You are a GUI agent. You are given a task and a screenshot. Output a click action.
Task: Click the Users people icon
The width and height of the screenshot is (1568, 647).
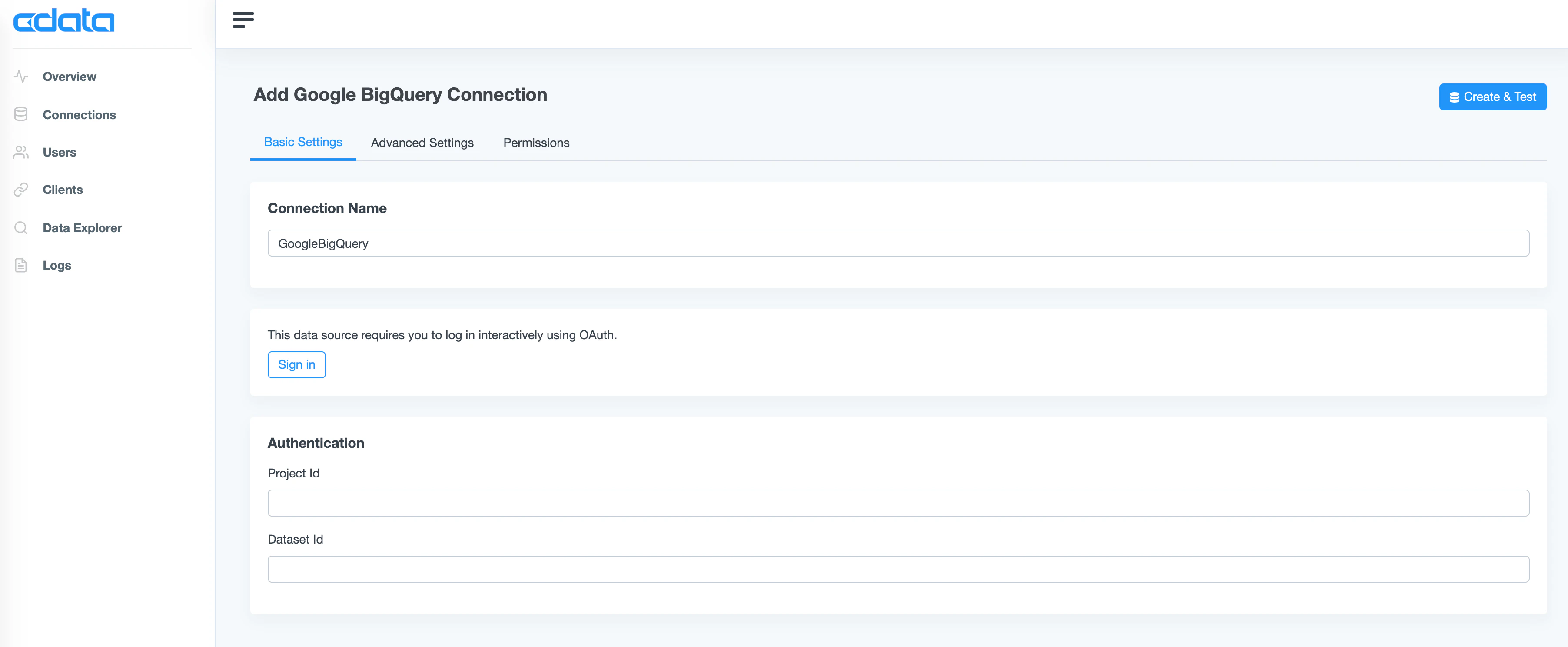click(x=21, y=152)
